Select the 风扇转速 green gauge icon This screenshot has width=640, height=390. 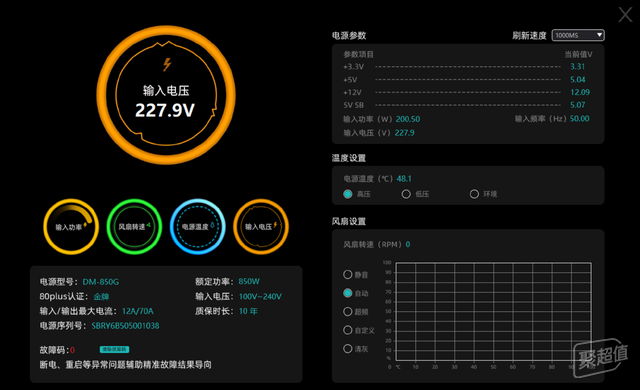pos(134,227)
